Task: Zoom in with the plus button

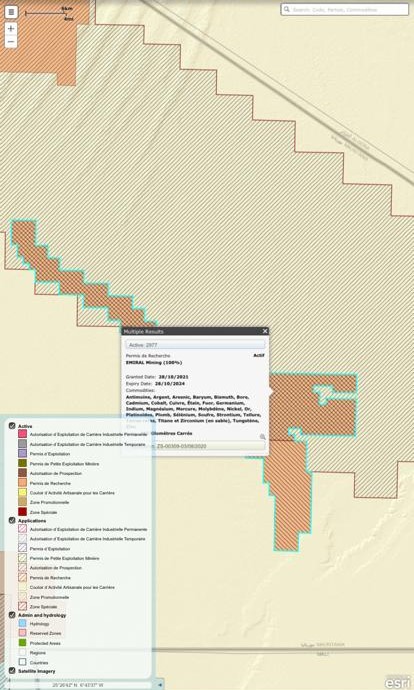Action: pos(11,29)
